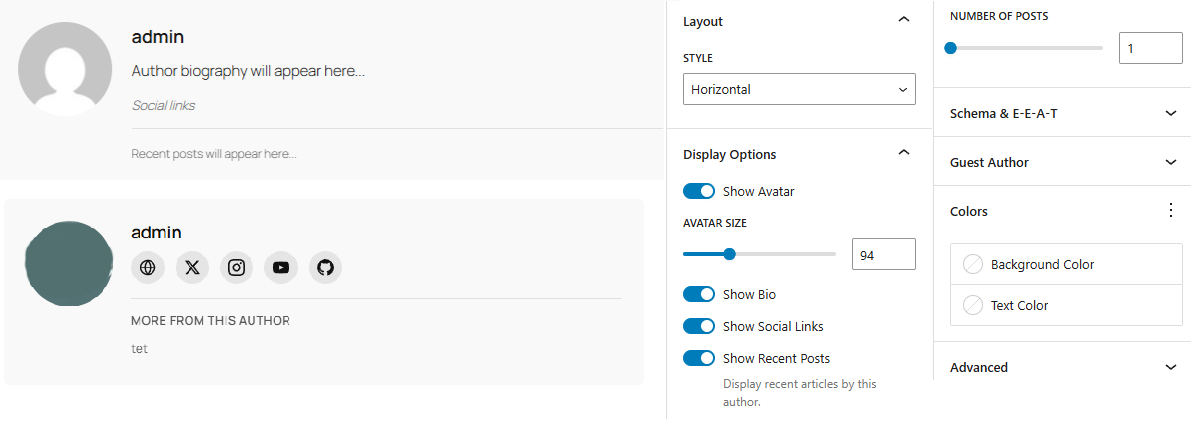Click the website globe social icon
Image resolution: width=1192 pixels, height=442 pixels.
click(x=148, y=267)
